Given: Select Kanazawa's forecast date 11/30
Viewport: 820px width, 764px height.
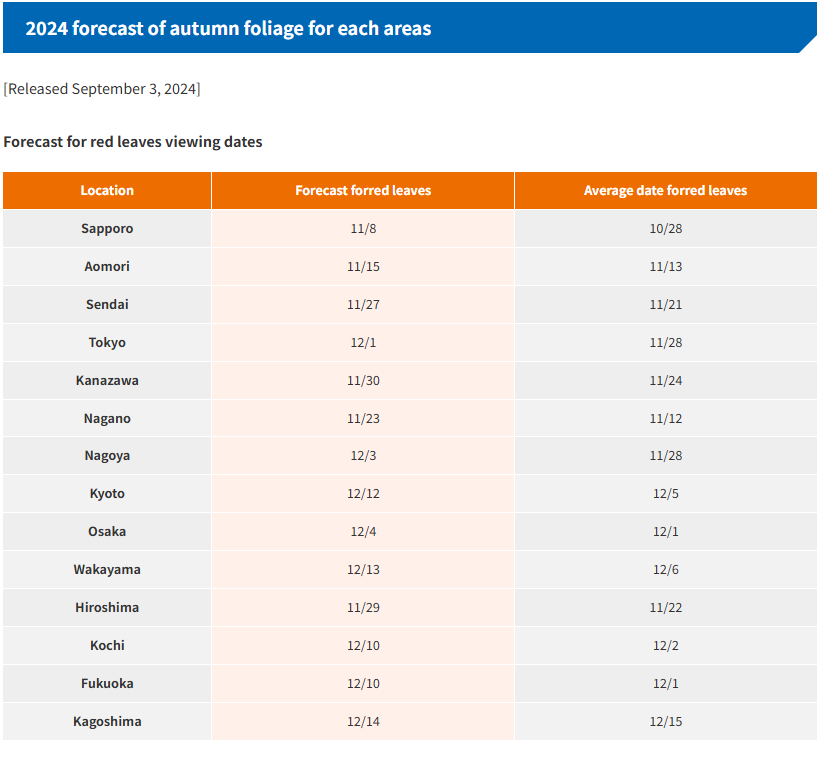Looking at the screenshot, I should point(363,380).
